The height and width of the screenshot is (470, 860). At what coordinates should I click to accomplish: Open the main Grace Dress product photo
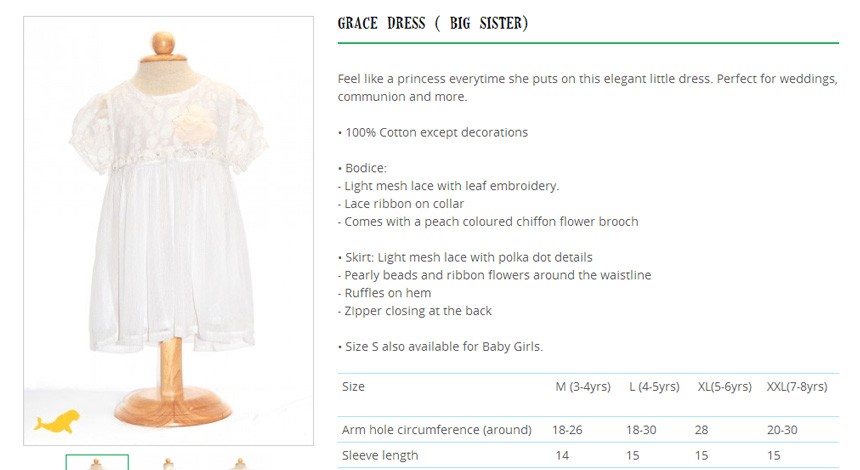(x=168, y=230)
